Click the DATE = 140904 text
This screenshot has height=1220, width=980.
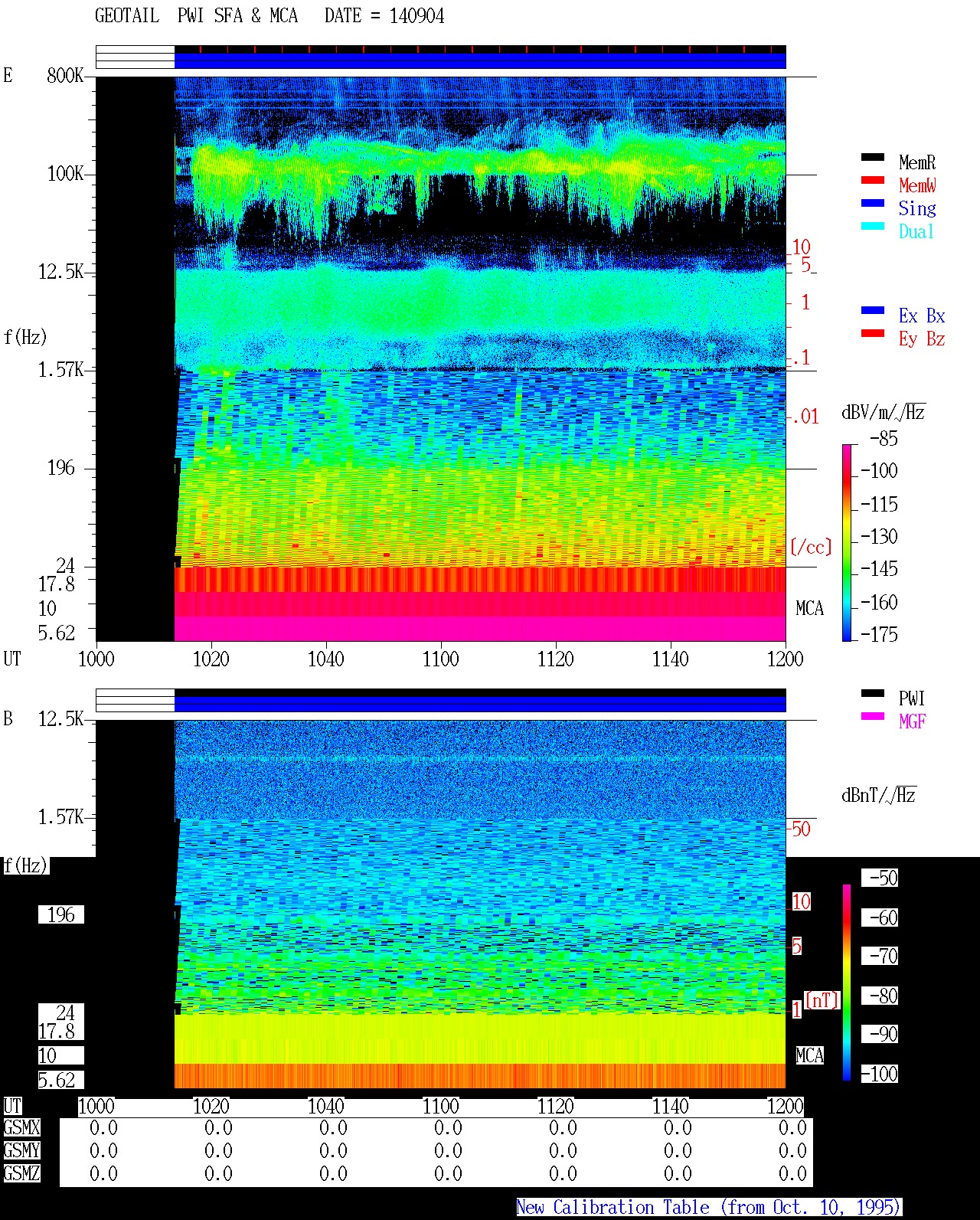tap(384, 16)
